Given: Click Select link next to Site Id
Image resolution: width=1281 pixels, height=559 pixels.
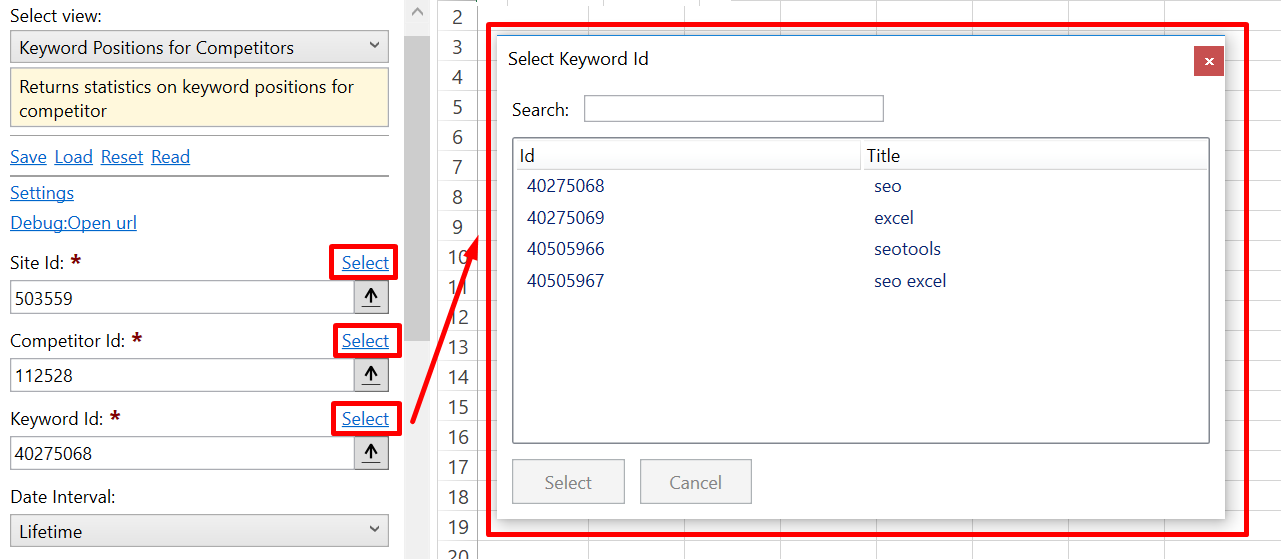Looking at the screenshot, I should tap(365, 263).
